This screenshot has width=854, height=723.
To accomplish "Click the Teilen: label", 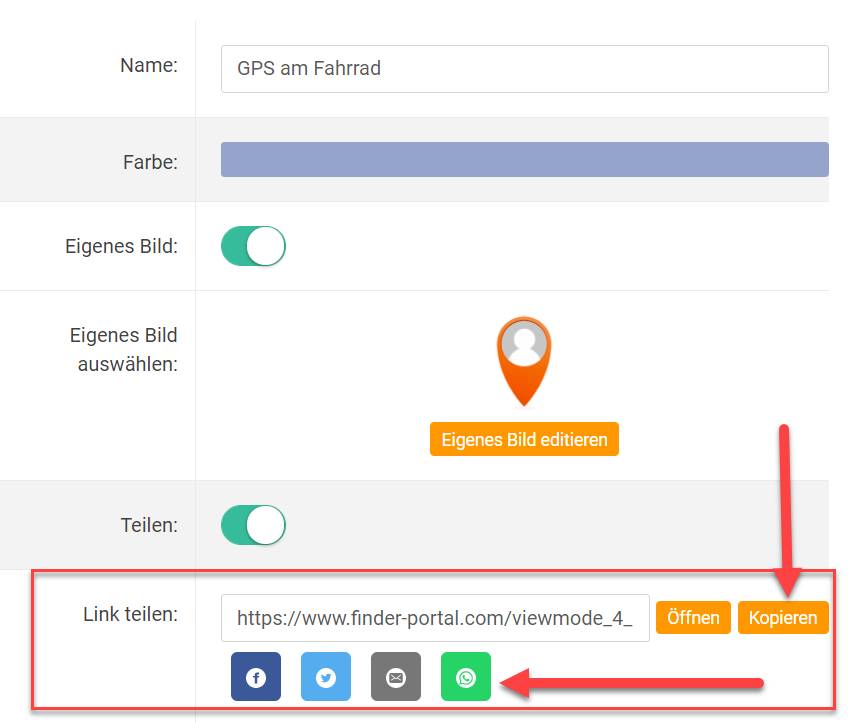I will 149,525.
